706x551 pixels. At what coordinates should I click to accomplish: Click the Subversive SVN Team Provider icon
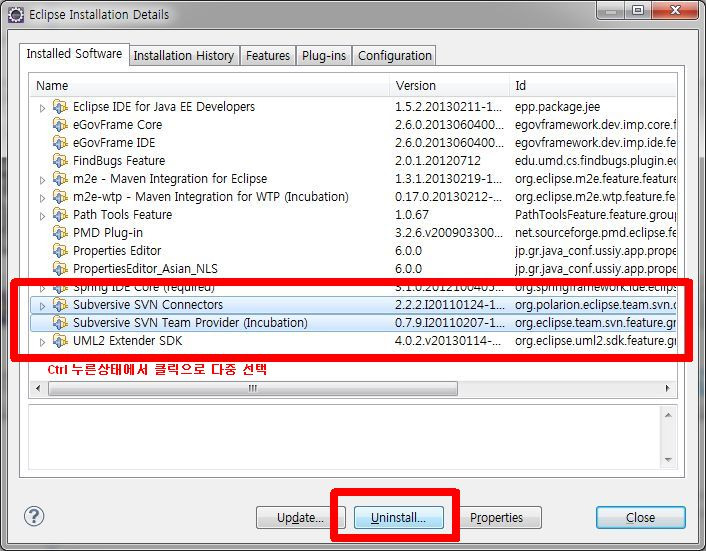[60, 323]
